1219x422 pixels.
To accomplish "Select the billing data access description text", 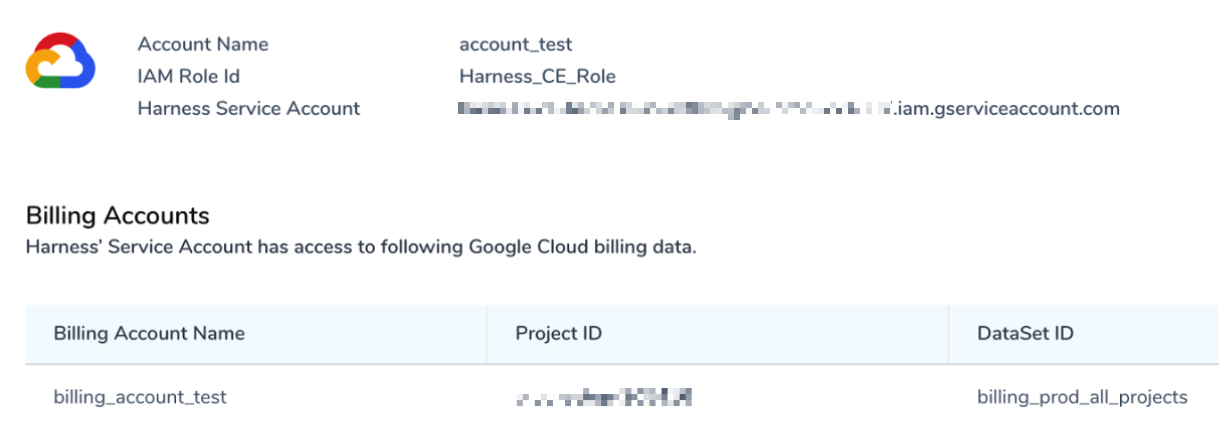I will (x=361, y=247).
